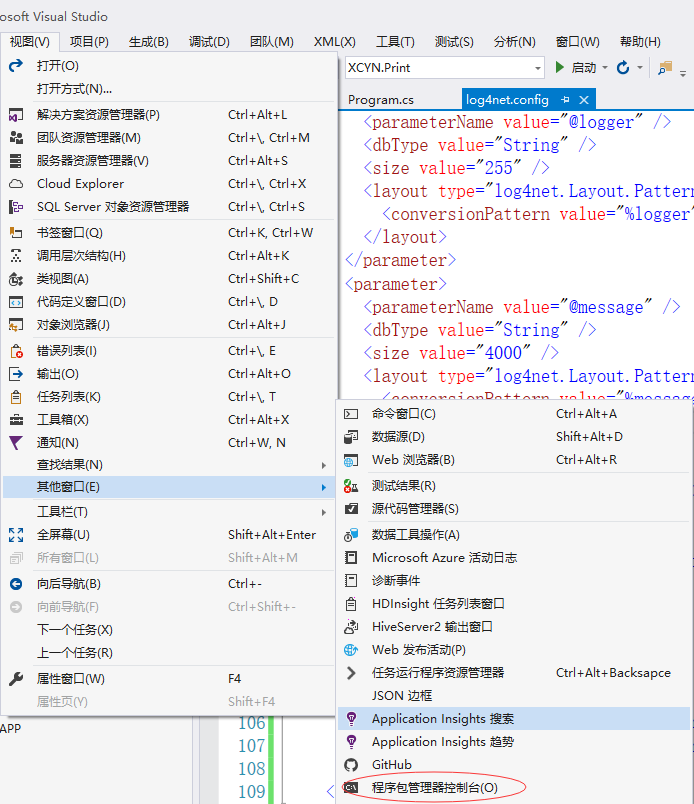Open the dropdown arrow beside the refresh icon
Viewport: 694px width, 804px height.
640,68
